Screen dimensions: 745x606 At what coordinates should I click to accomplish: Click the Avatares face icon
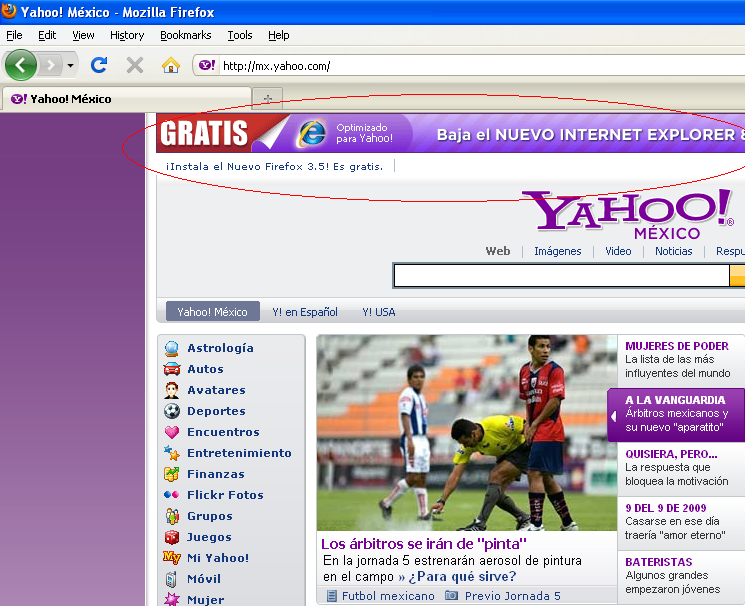coord(172,390)
